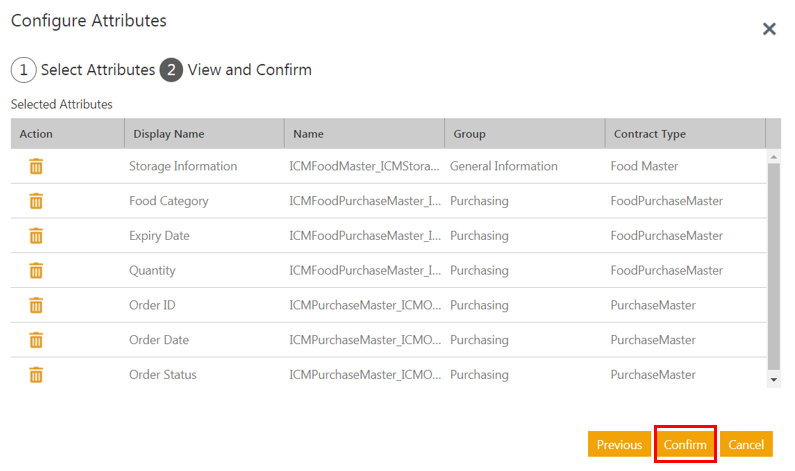Delete the Food Category attribute
The image size is (795, 471).
pos(36,201)
